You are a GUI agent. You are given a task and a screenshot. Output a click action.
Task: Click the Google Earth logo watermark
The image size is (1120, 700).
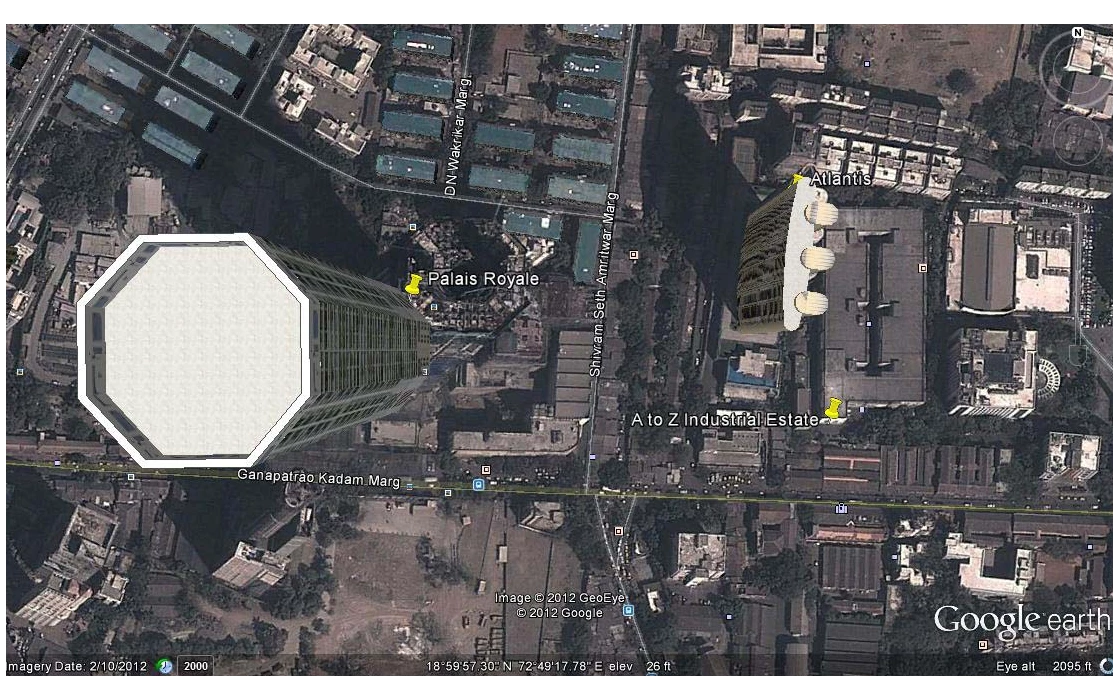(x=1021, y=620)
